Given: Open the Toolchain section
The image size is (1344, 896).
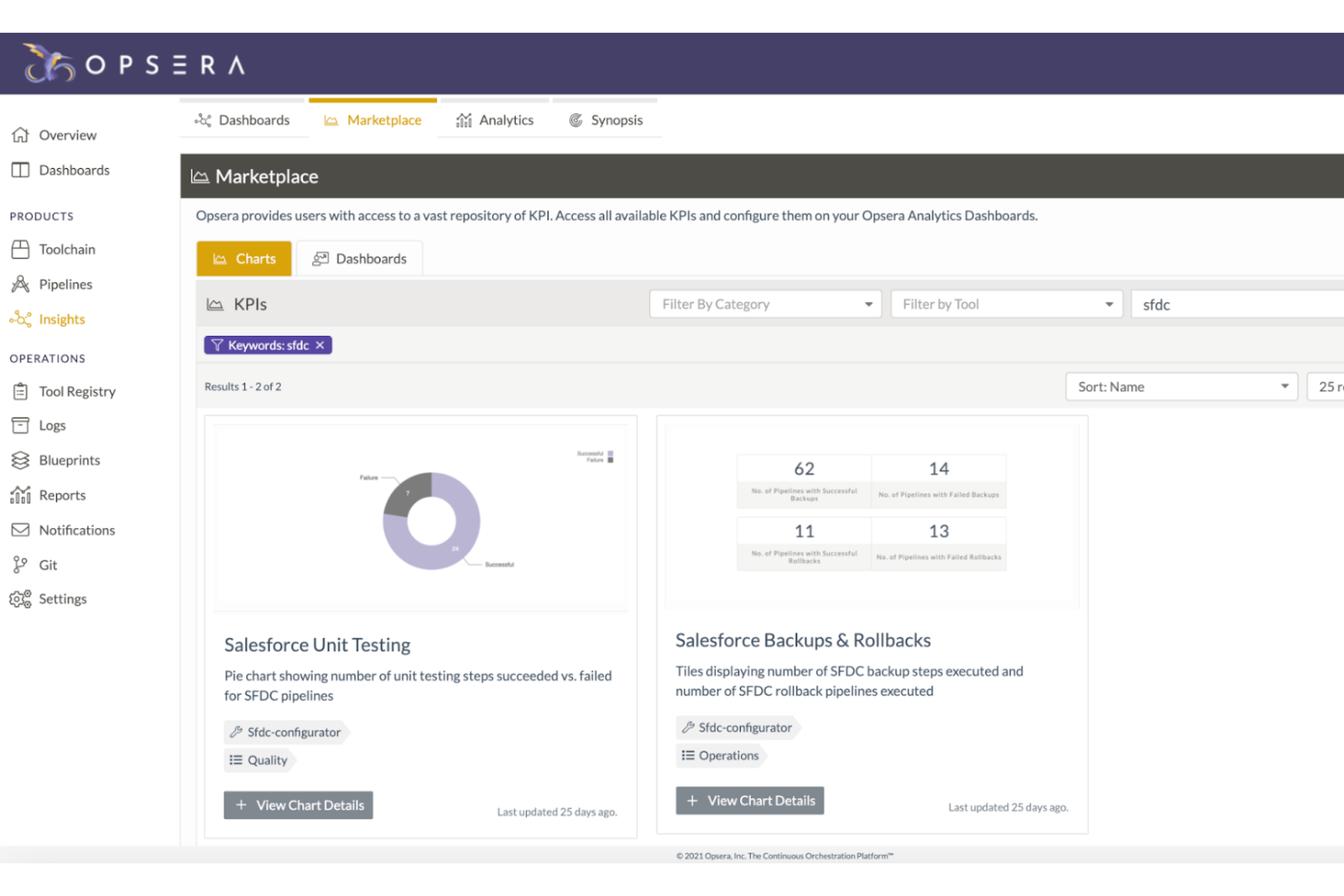Looking at the screenshot, I should 67,249.
